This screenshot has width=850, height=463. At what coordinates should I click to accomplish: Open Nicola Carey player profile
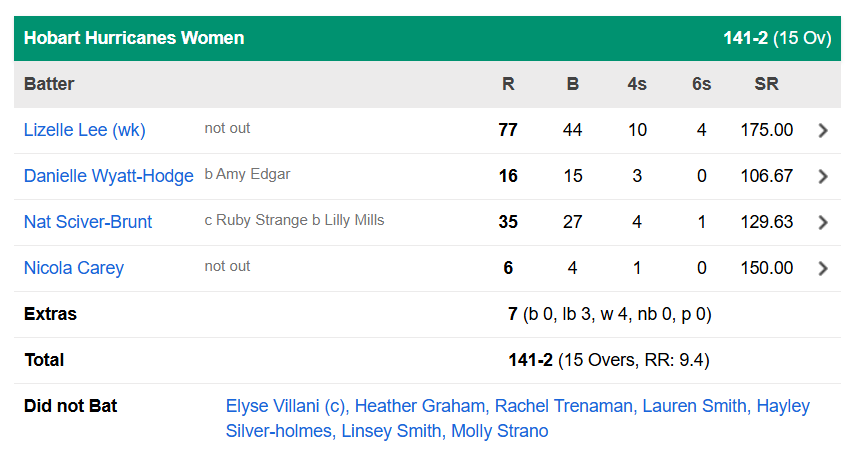point(74,268)
